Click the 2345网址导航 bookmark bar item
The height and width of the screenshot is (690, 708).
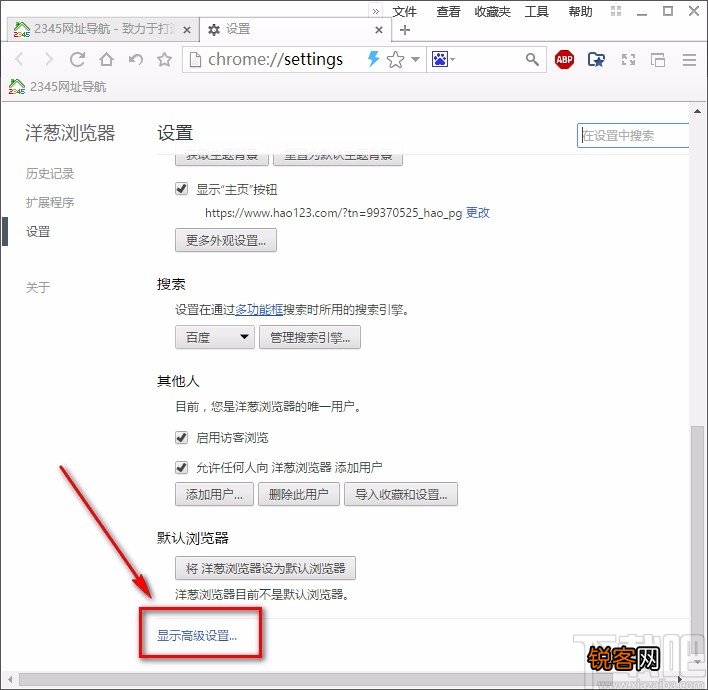coord(57,86)
